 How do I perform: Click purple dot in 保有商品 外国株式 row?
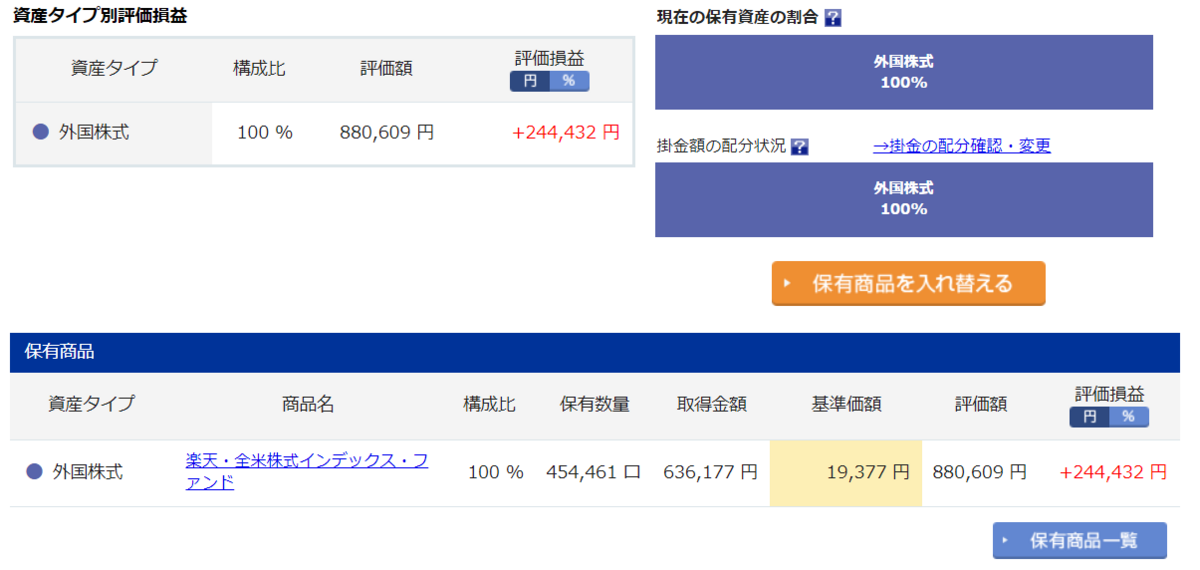pyautogui.click(x=34, y=472)
